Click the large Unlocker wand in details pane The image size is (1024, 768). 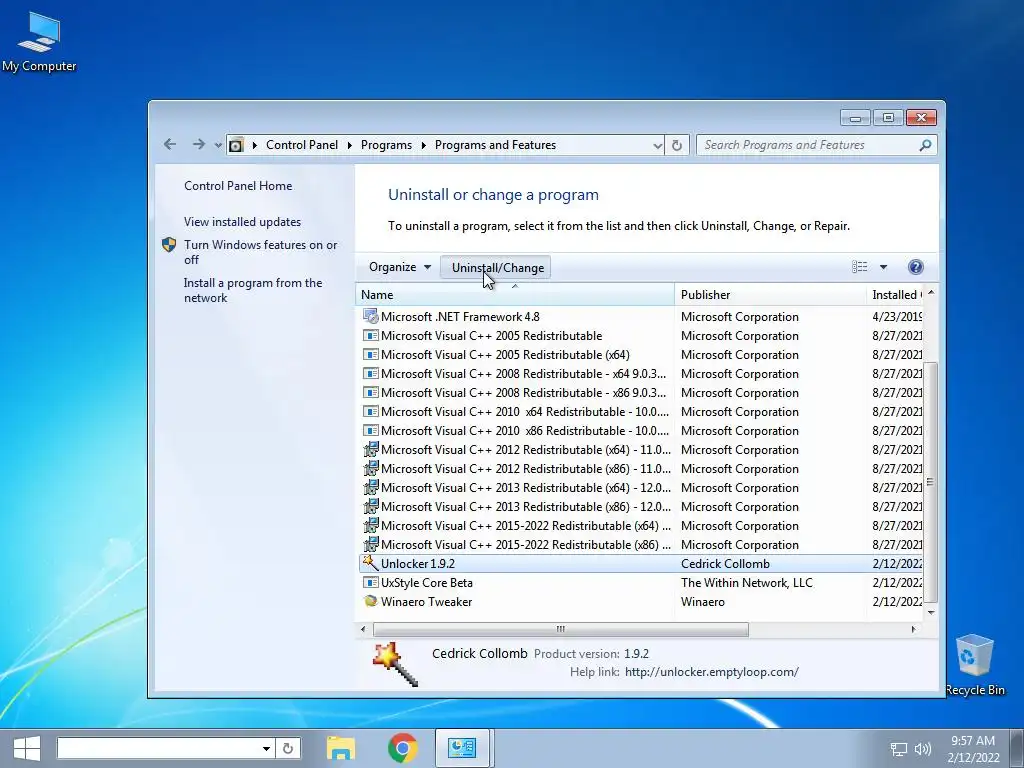point(395,664)
